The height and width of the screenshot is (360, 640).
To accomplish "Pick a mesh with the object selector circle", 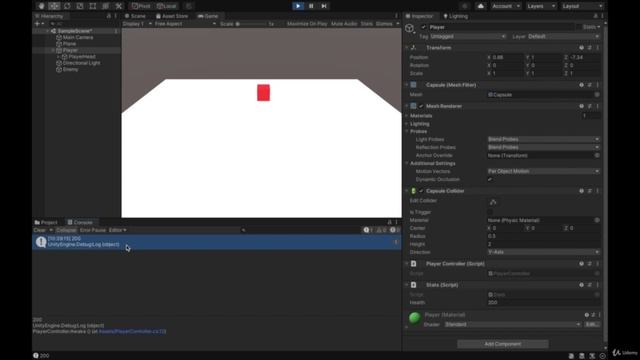I will point(597,95).
